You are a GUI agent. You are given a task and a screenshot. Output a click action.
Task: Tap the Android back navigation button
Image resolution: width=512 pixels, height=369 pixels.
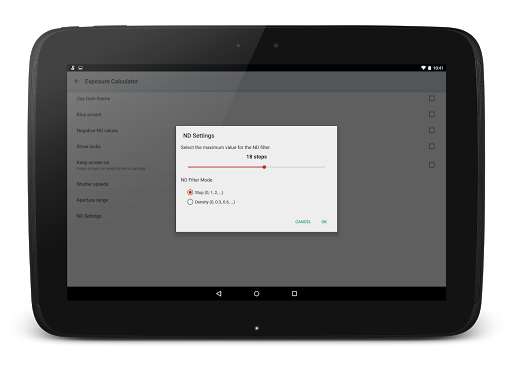click(x=218, y=293)
